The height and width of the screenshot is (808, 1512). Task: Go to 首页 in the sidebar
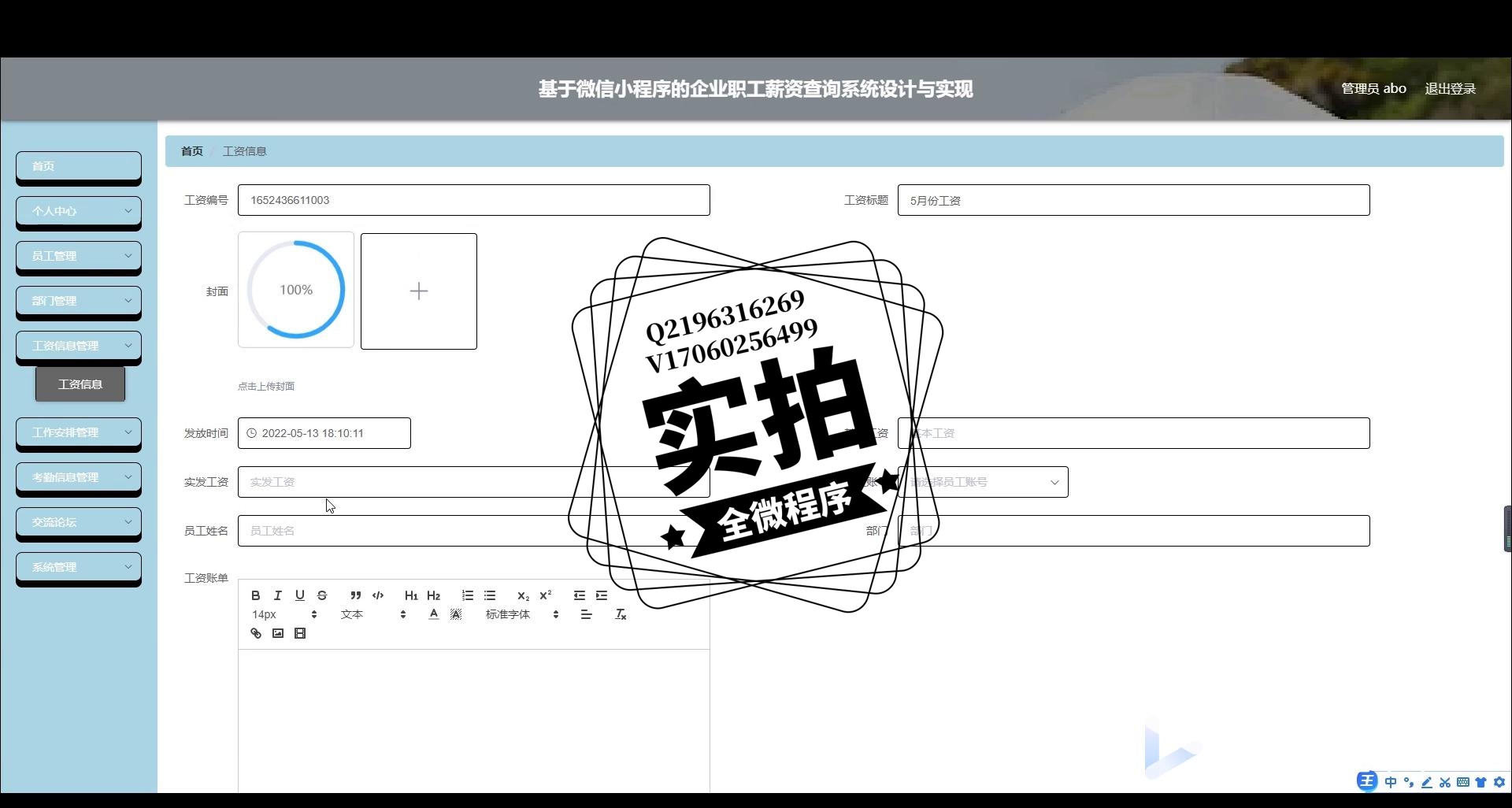(79, 166)
